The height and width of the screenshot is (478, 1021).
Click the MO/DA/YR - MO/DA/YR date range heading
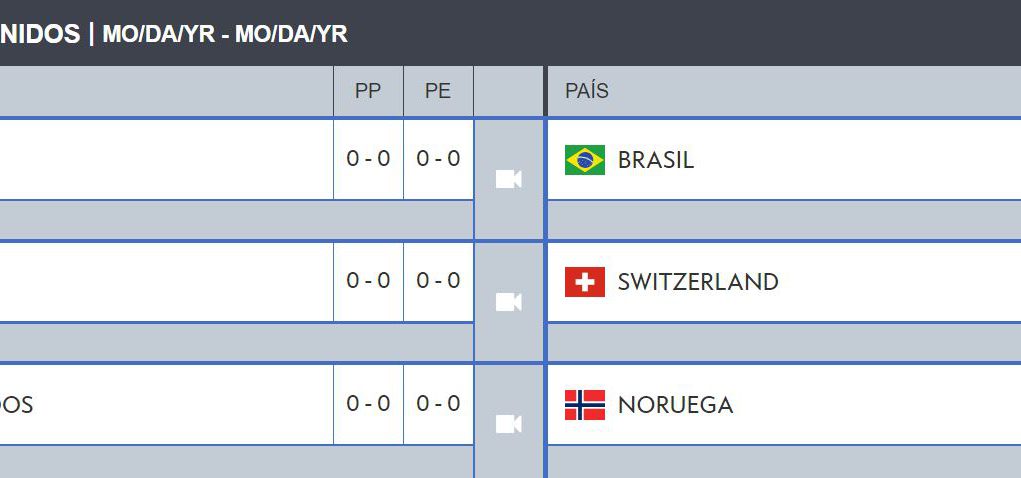pyautogui.click(x=225, y=34)
